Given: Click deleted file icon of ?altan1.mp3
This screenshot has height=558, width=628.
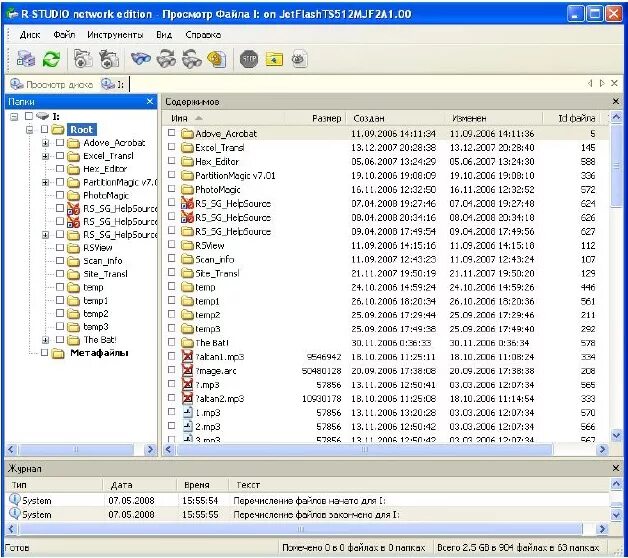Looking at the screenshot, I should 187,357.
